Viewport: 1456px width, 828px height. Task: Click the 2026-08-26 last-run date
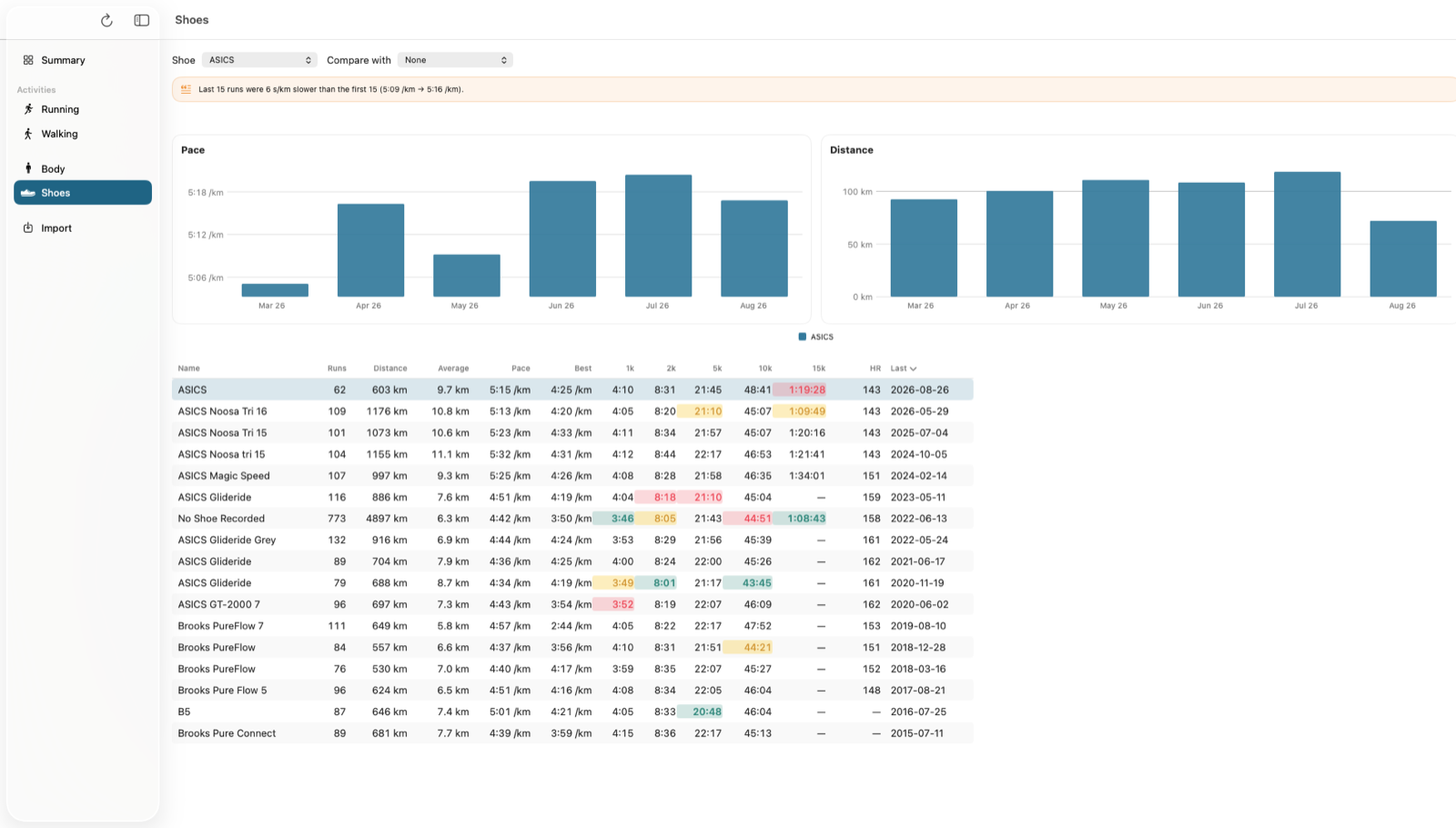coord(920,390)
